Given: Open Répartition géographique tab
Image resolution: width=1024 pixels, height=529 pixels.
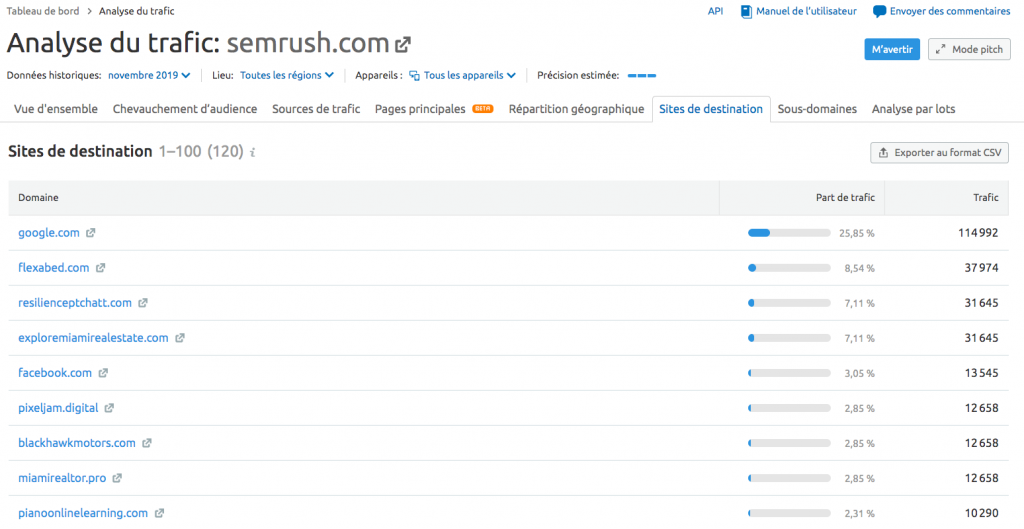Looking at the screenshot, I should tap(577, 109).
